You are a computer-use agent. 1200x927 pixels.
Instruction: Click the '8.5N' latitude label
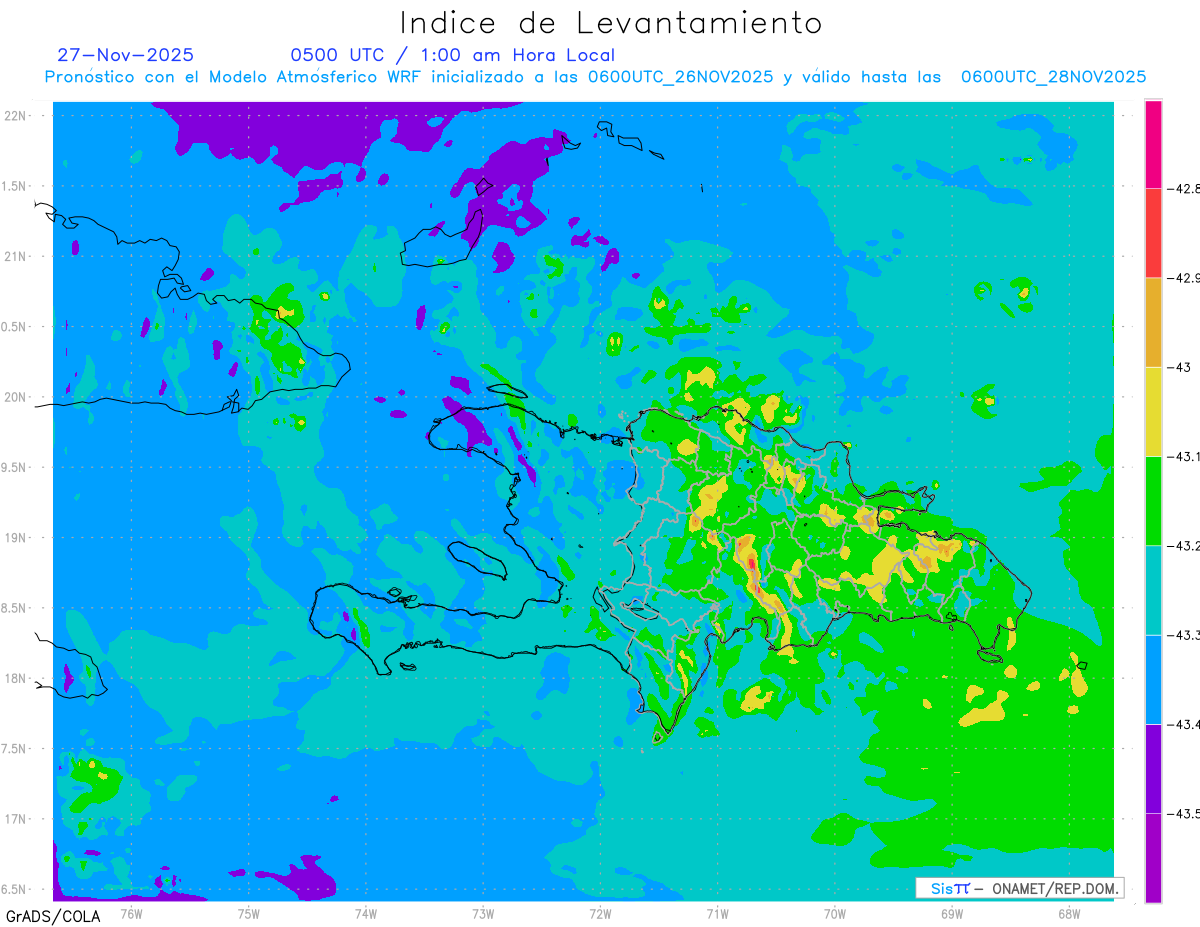tap(14, 608)
